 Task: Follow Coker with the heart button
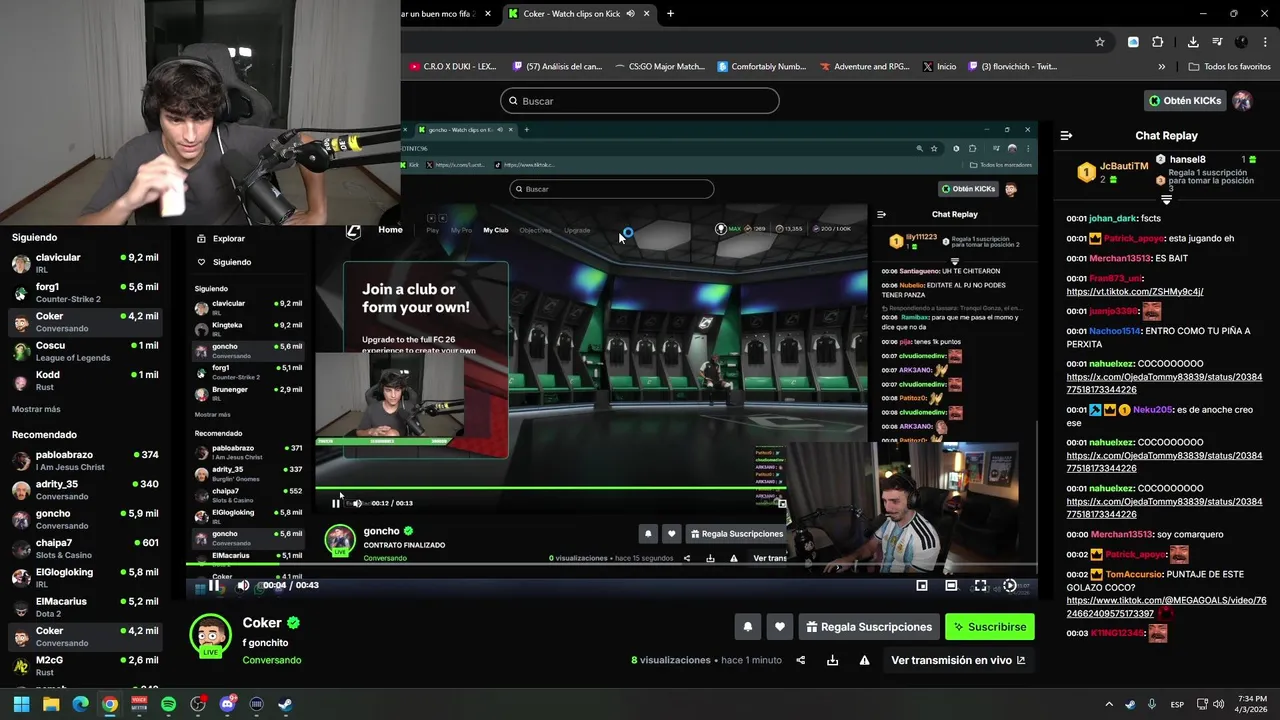pos(779,627)
